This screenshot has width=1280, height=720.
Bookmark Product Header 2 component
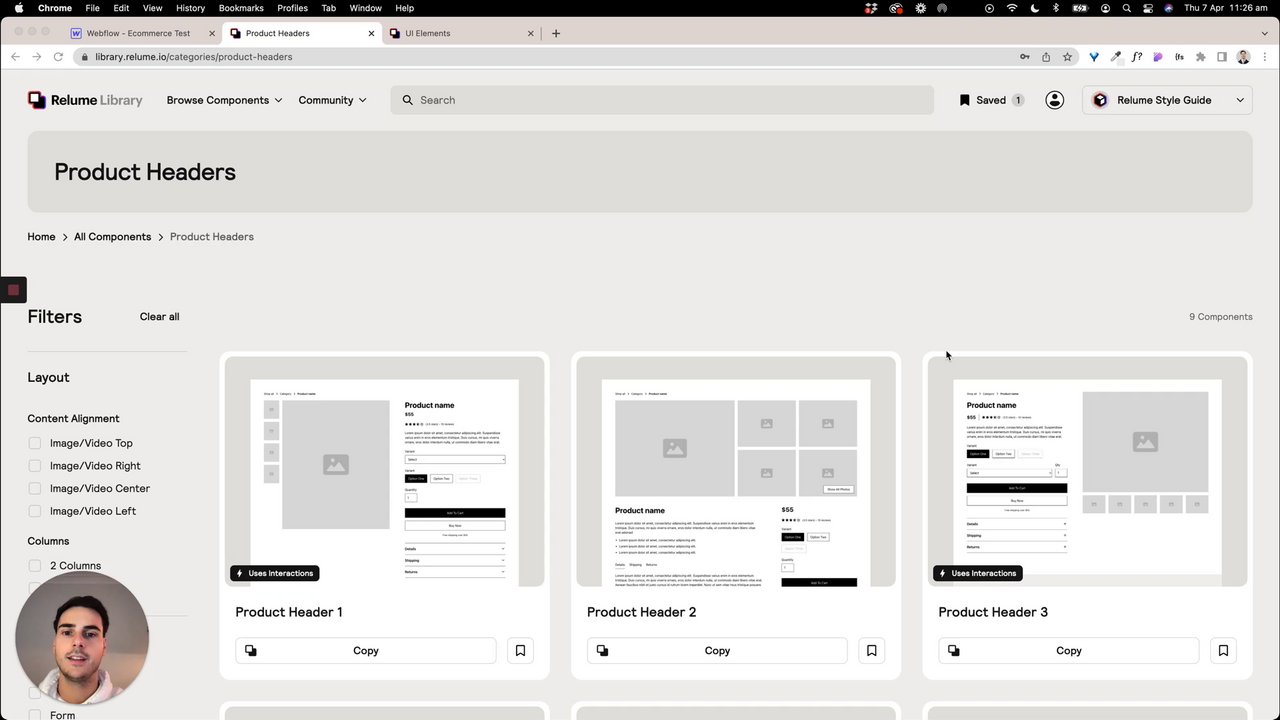[871, 650]
